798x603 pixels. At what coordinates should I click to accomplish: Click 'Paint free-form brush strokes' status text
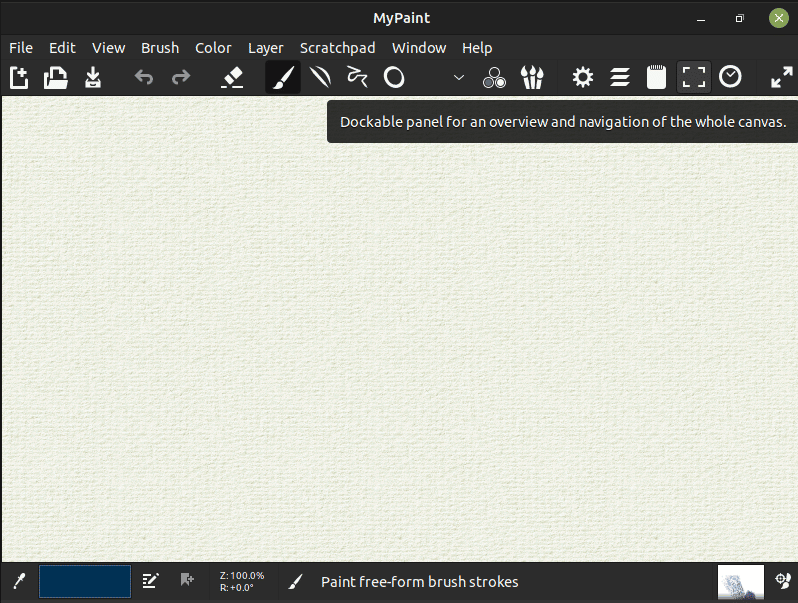[419, 582]
